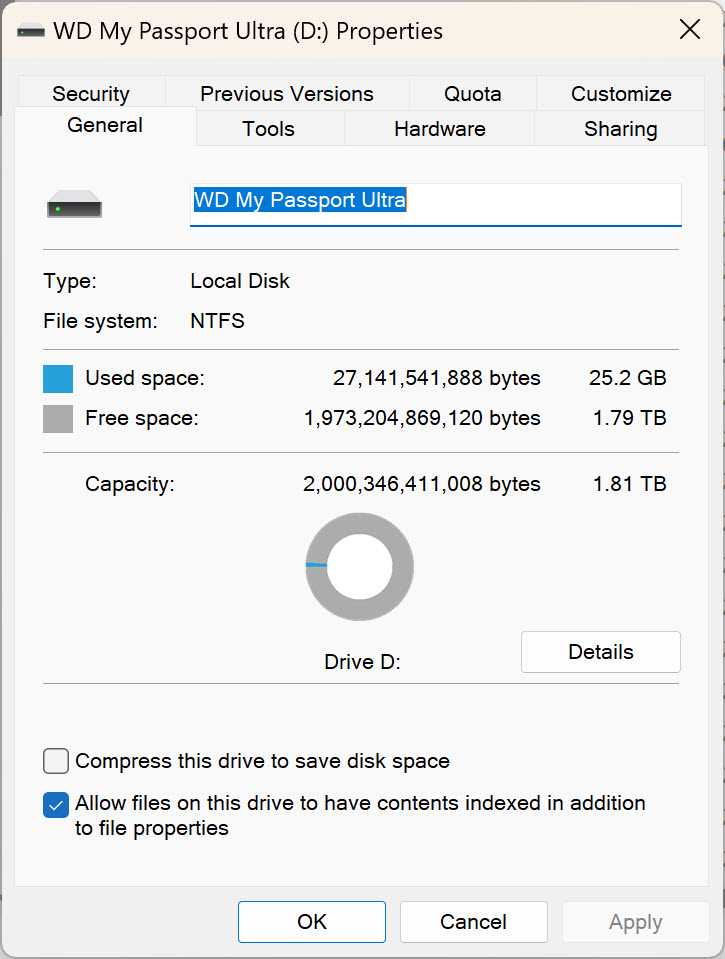Screen dimensions: 725x959
Task: Click the 'Capacity:' label
Action: 130,484
